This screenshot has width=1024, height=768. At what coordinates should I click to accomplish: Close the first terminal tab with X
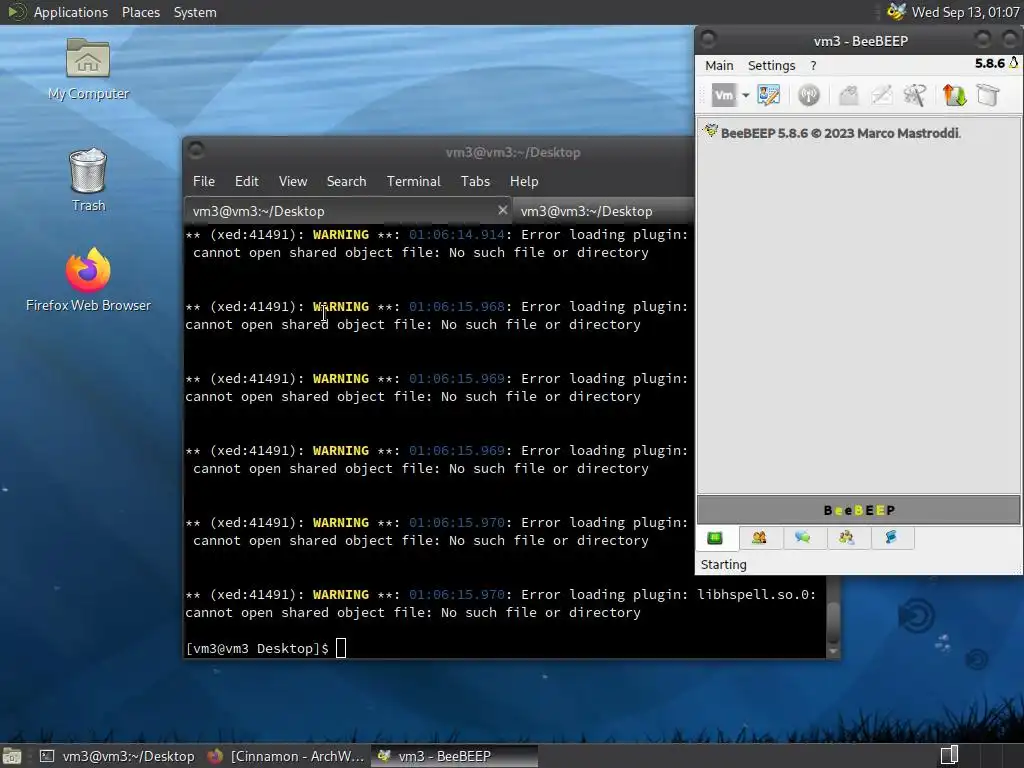(502, 210)
